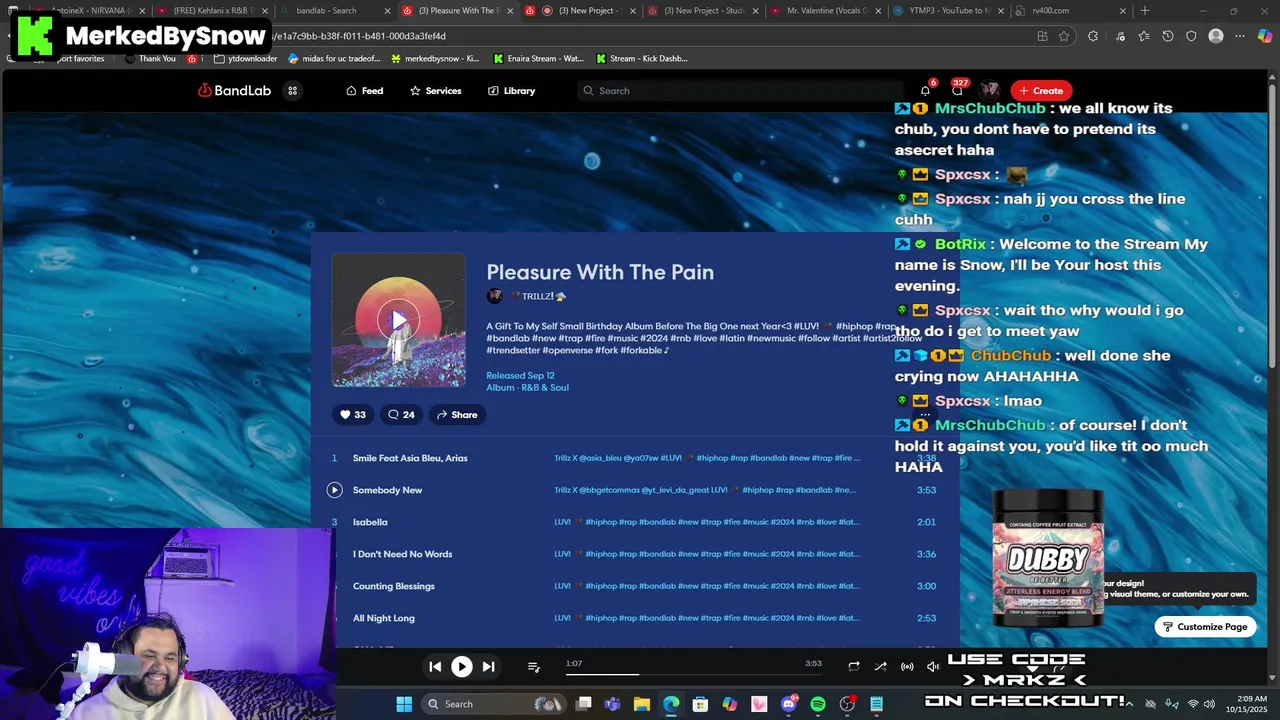
Task: Open Microsoft Store from the taskbar
Action: pos(700,704)
